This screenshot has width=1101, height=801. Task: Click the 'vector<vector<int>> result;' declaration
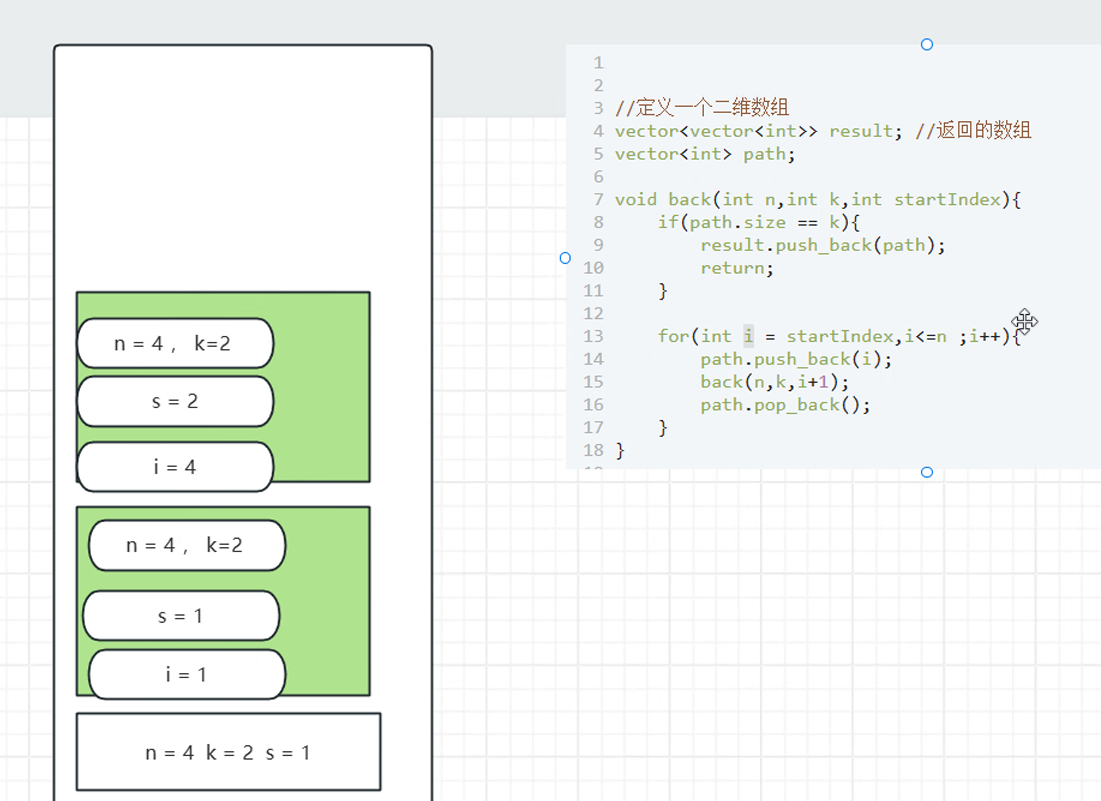tap(758, 131)
